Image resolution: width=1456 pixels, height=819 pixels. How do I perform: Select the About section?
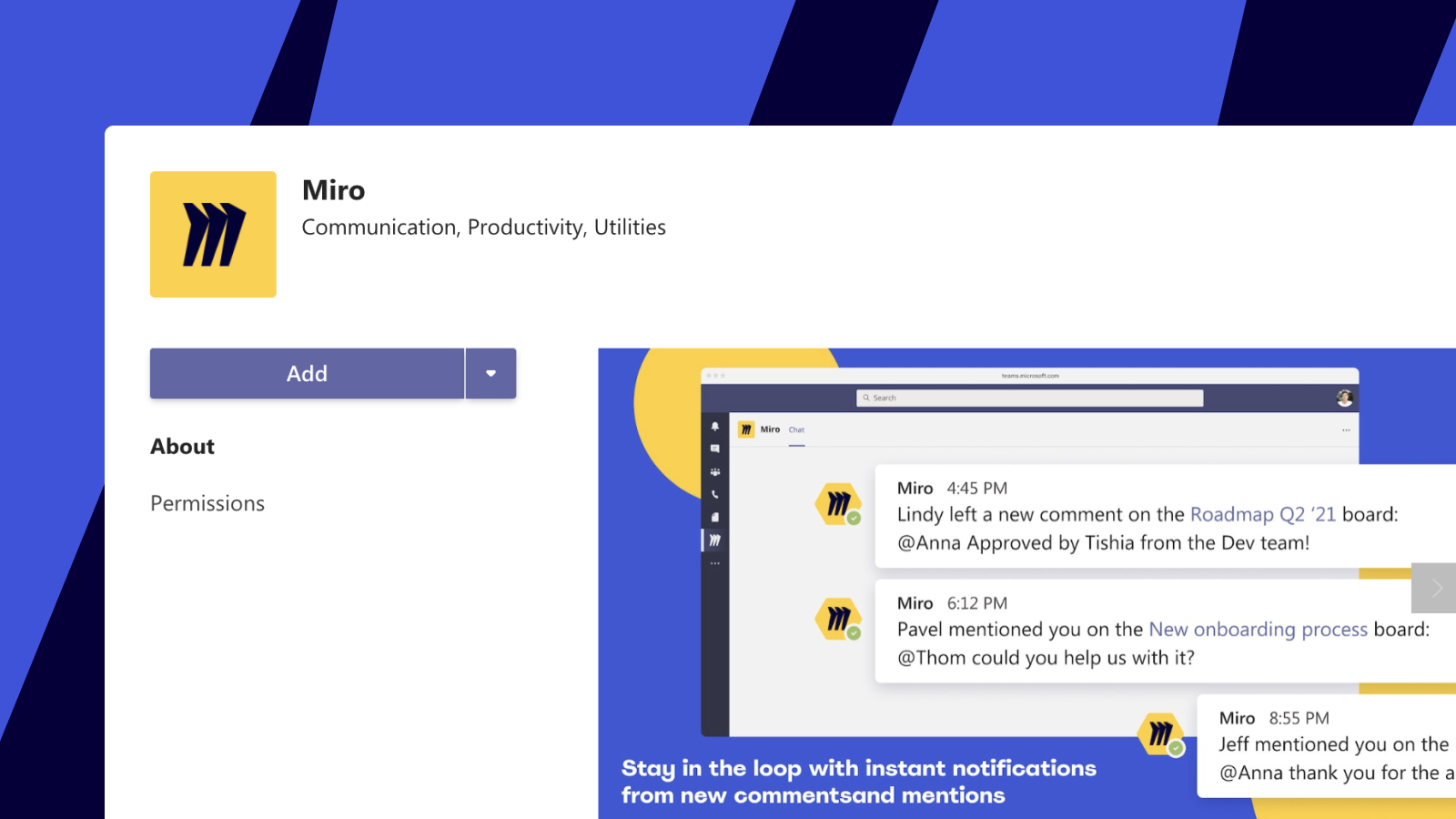(183, 447)
